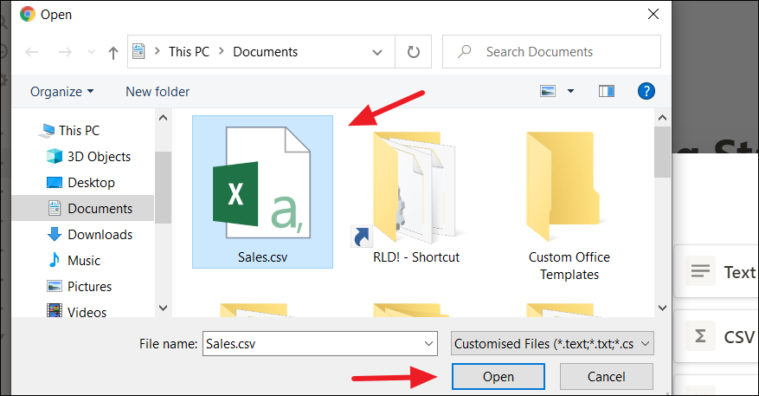This screenshot has height=396, width=759.
Task: Open the blue help question icon
Action: pyautogui.click(x=646, y=91)
